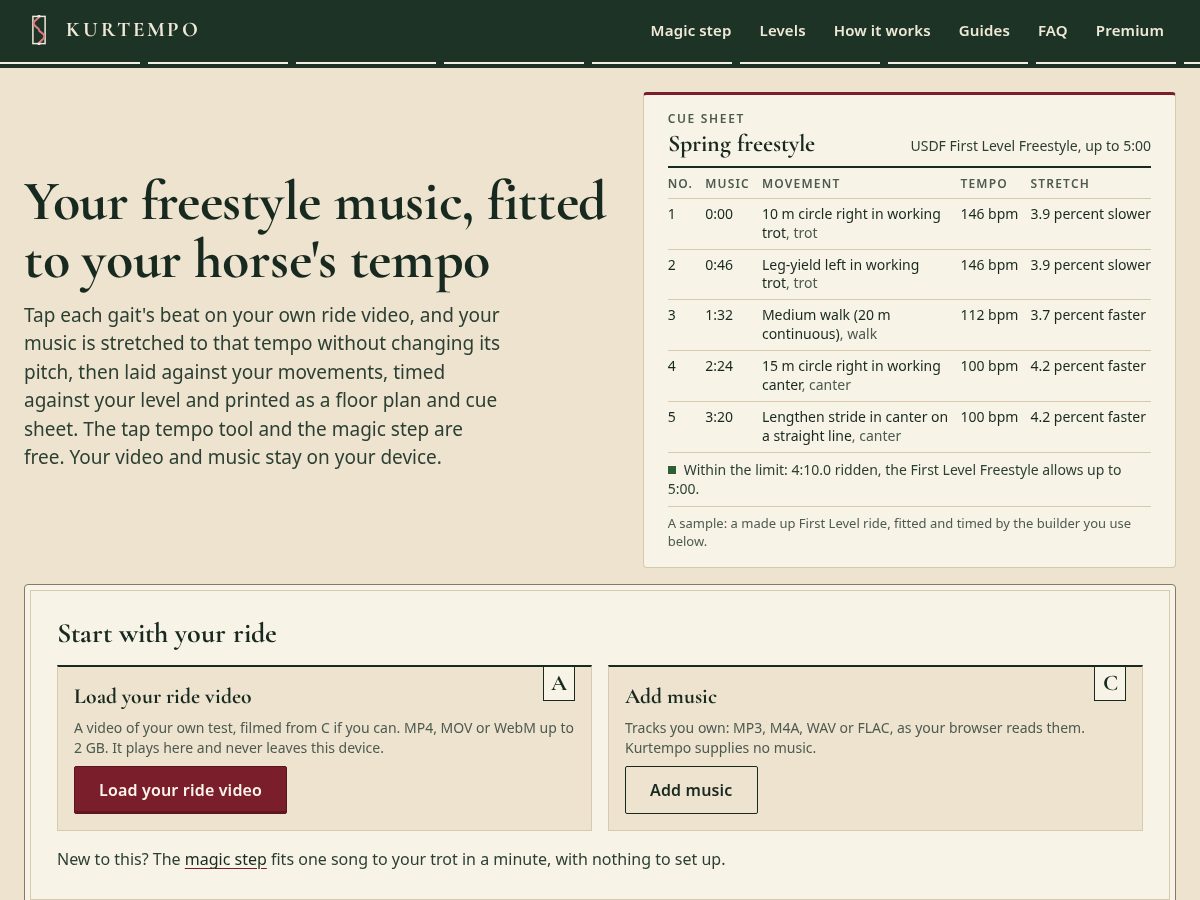This screenshot has height=900, width=1200.
Task: Click the 1:32 music time cell
Action: click(719, 315)
